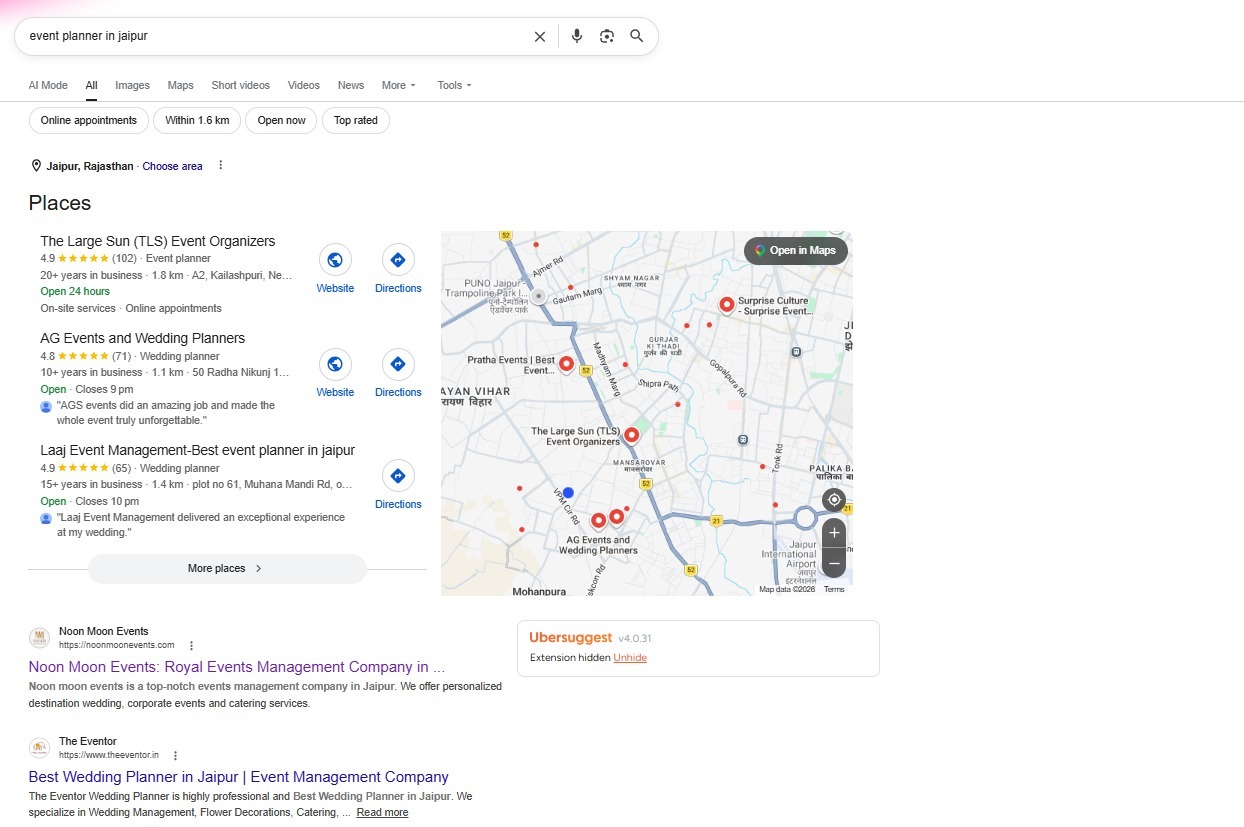The height and width of the screenshot is (827, 1244).
Task: Toggle the Within 1.6 km filter chip
Action: coord(197,120)
